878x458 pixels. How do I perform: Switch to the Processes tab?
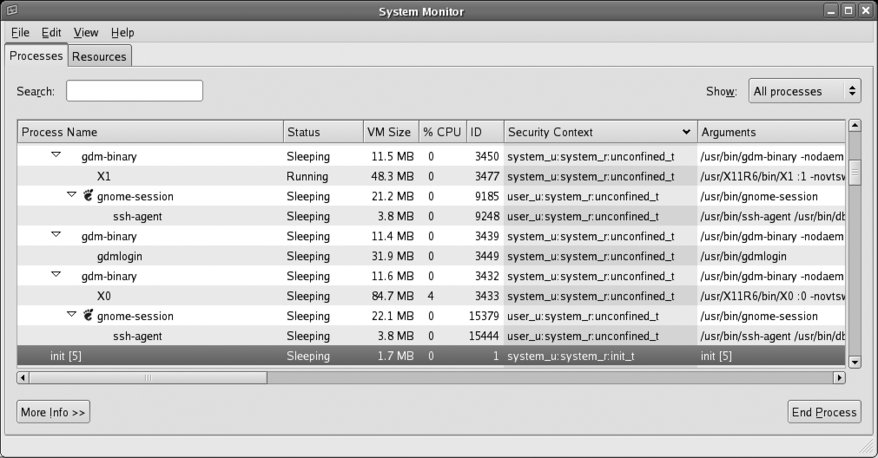click(36, 55)
